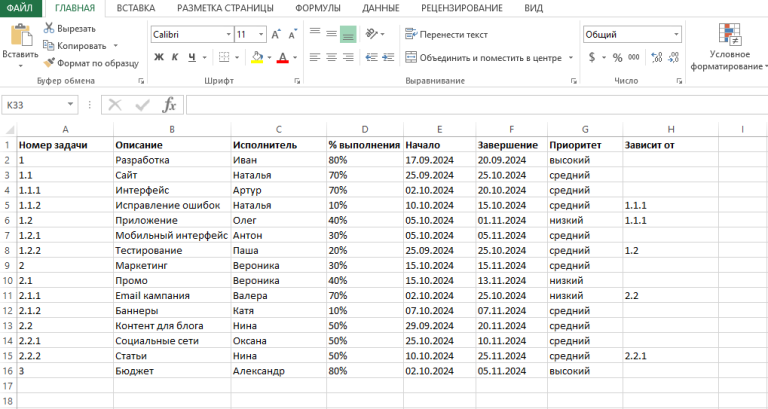
Task: Toggle Wrap Text (Перенести текст)
Action: (447, 34)
